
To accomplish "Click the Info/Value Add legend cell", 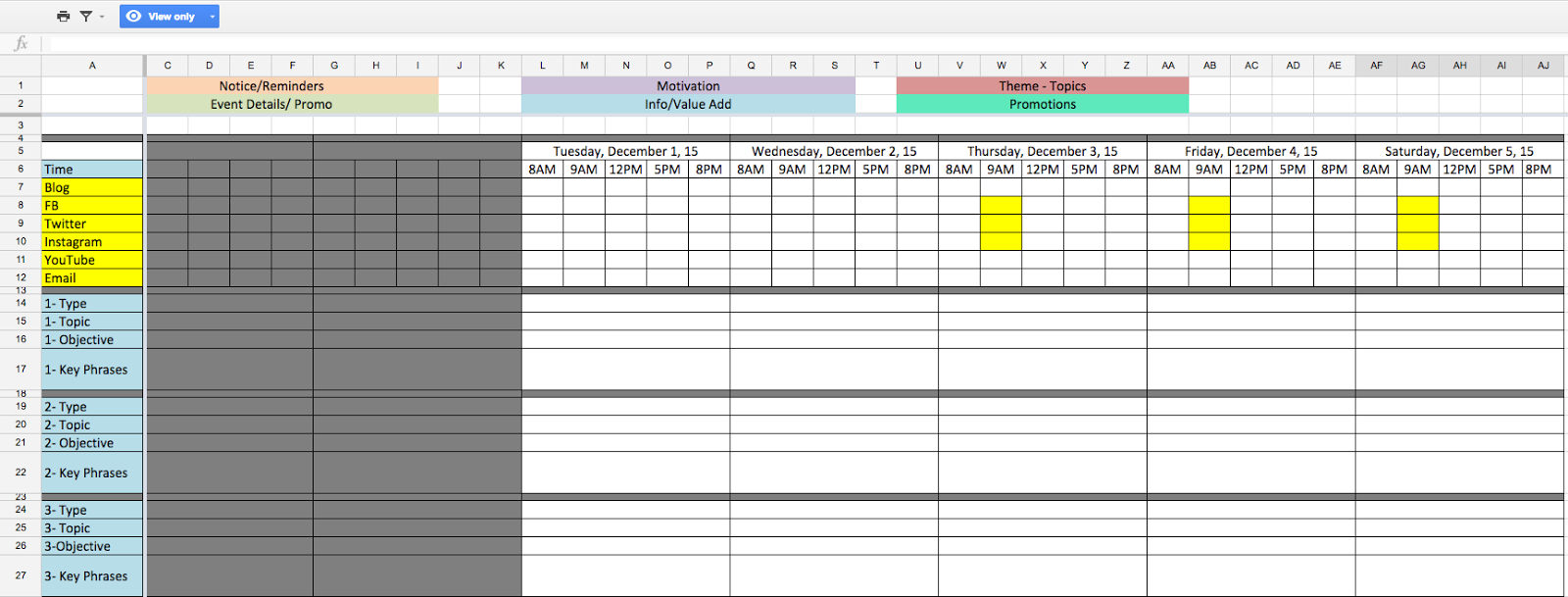I will 688,104.
